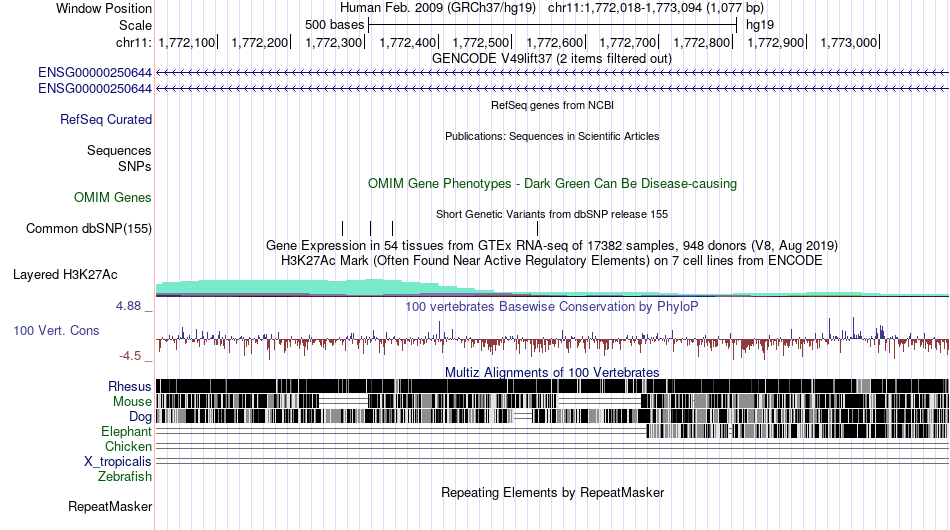Image resolution: width=950 pixels, height=530 pixels.
Task: Click the GTEx Gene Expression track title
Action: 552,245
